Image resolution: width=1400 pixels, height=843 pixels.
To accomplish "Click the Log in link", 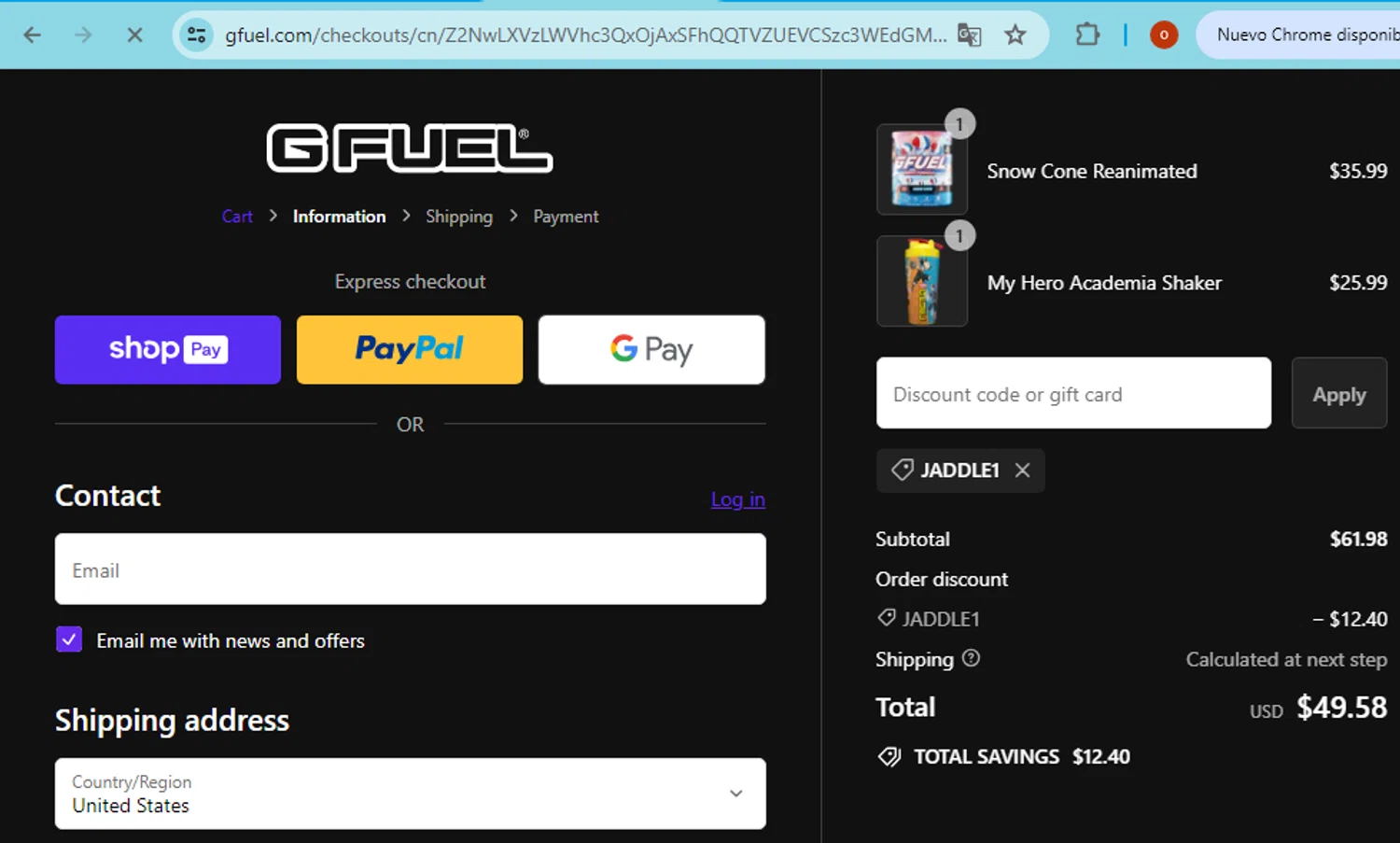I will tap(737, 499).
